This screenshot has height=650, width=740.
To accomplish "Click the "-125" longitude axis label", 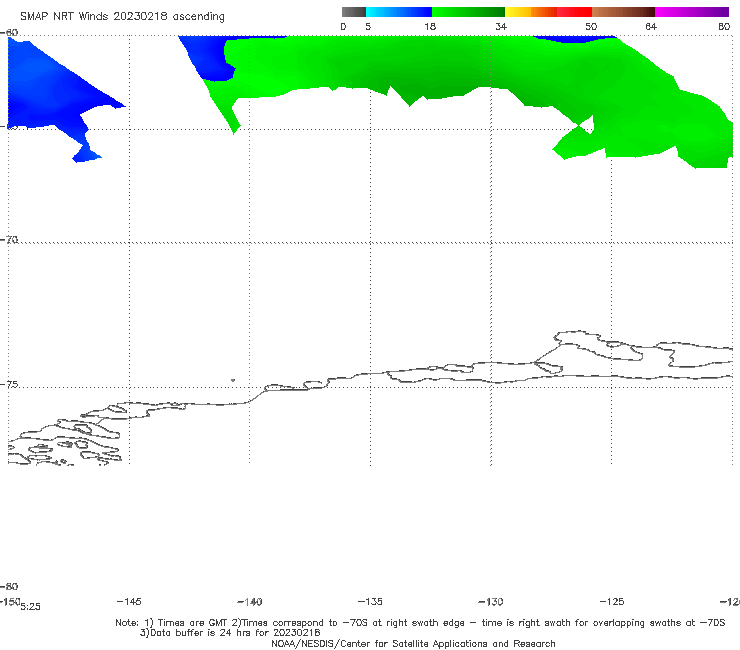I will pos(612,602).
